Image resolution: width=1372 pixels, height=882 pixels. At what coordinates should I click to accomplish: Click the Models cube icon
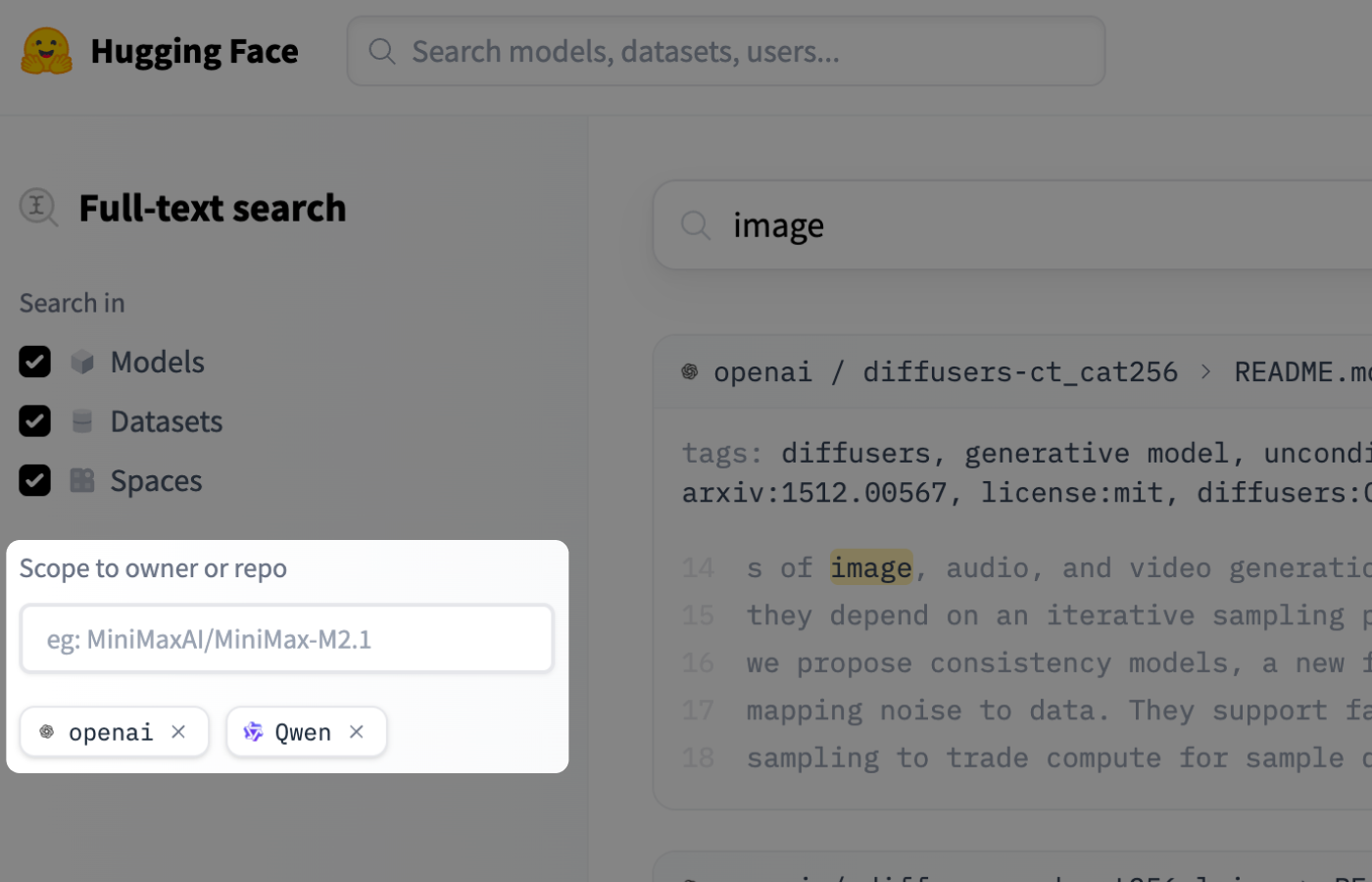(82, 363)
